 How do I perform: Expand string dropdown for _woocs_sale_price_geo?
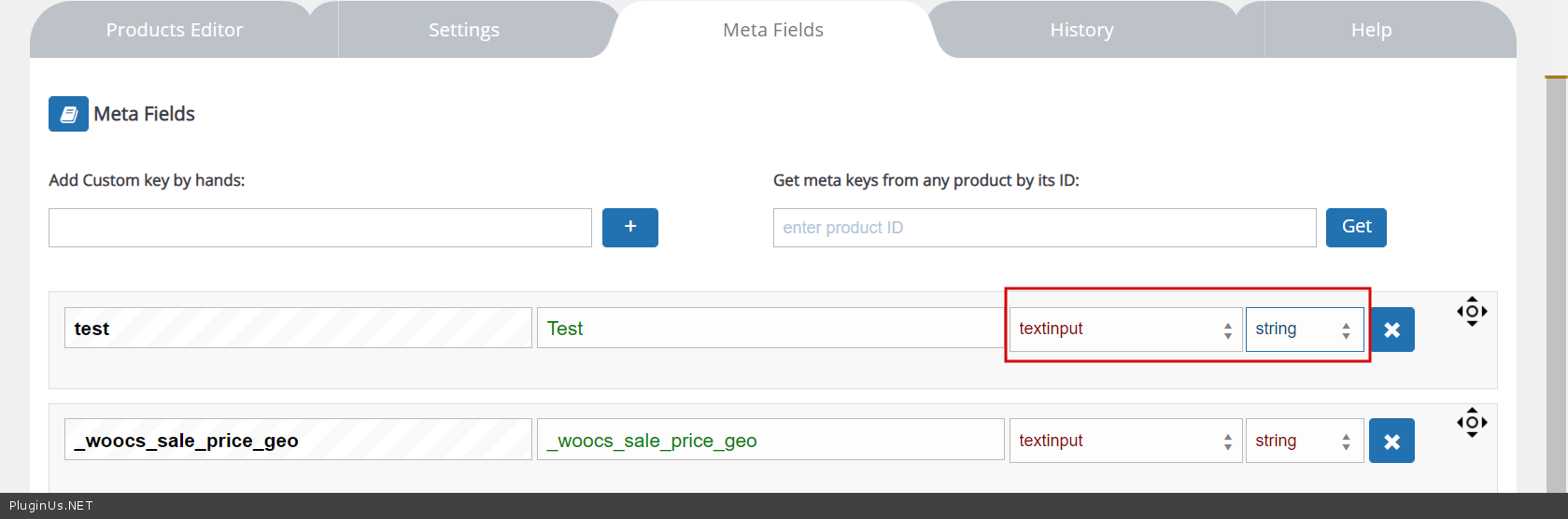coord(1304,441)
